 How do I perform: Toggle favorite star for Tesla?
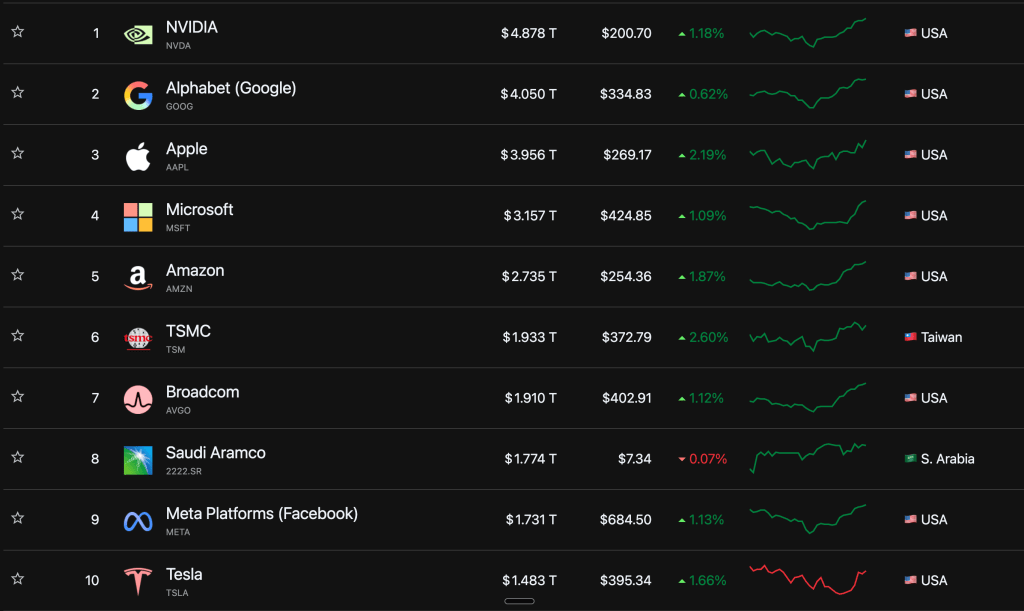[x=17, y=579]
